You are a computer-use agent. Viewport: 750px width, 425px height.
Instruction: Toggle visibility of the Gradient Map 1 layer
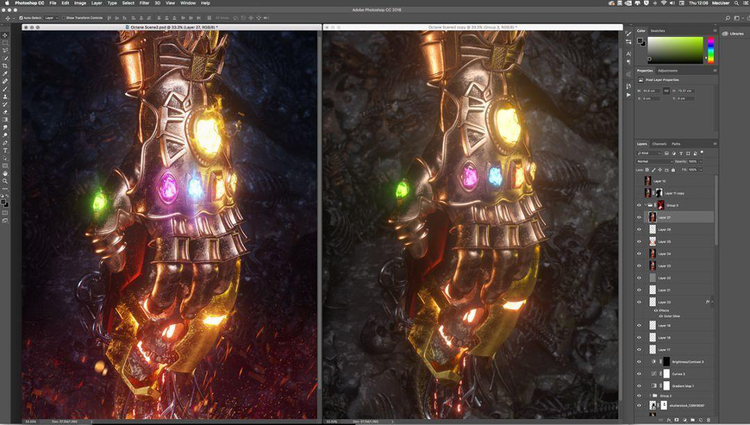(639, 386)
